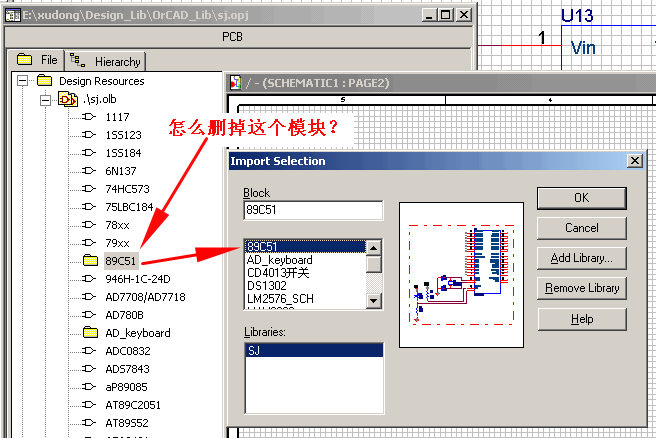Click the folder icon beside 89C51 in tree
Viewport: 656px width, 438px height.
[x=90, y=260]
